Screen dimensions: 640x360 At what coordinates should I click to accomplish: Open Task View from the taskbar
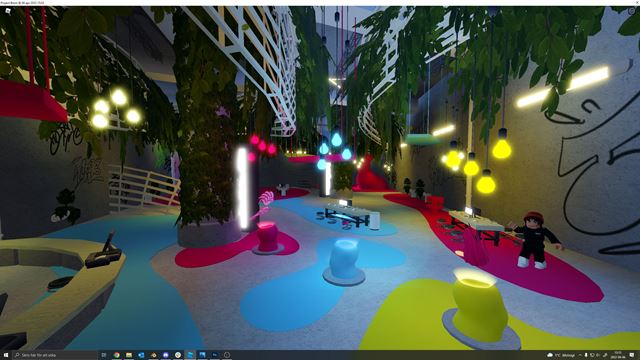pos(104,355)
